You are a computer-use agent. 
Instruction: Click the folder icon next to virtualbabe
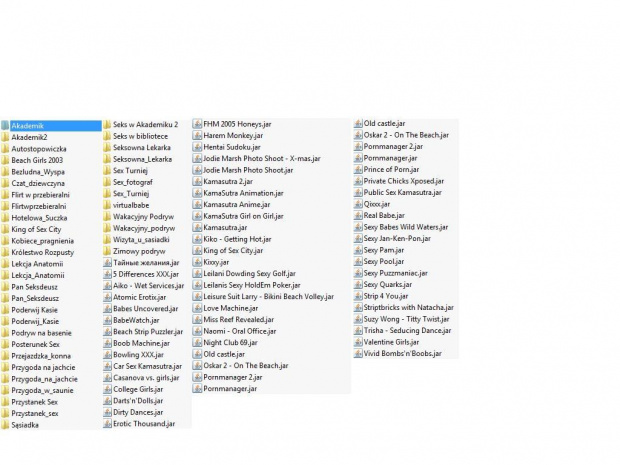tap(107, 205)
